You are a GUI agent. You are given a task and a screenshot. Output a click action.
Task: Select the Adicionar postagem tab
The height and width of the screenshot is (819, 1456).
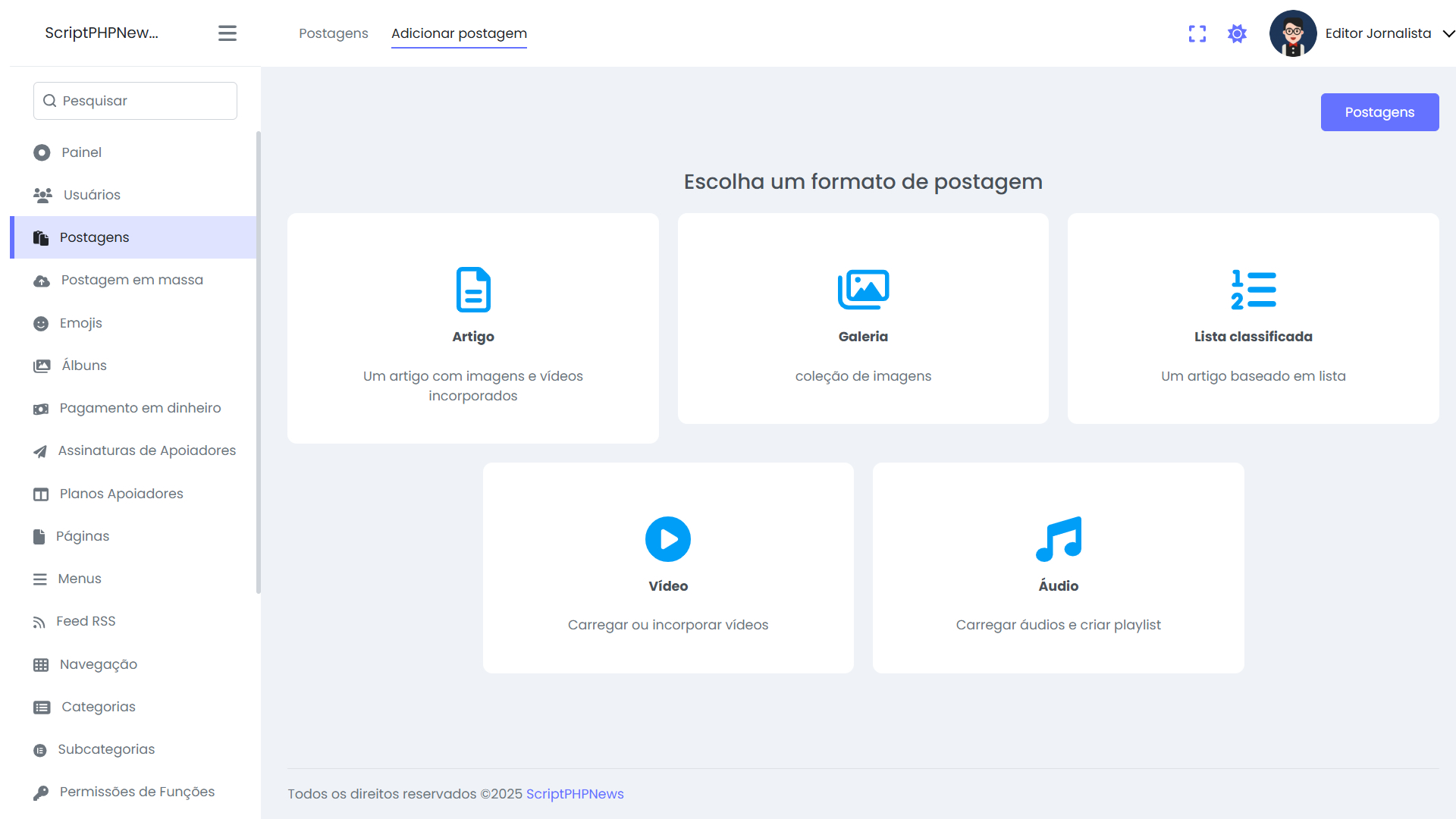coord(459,33)
